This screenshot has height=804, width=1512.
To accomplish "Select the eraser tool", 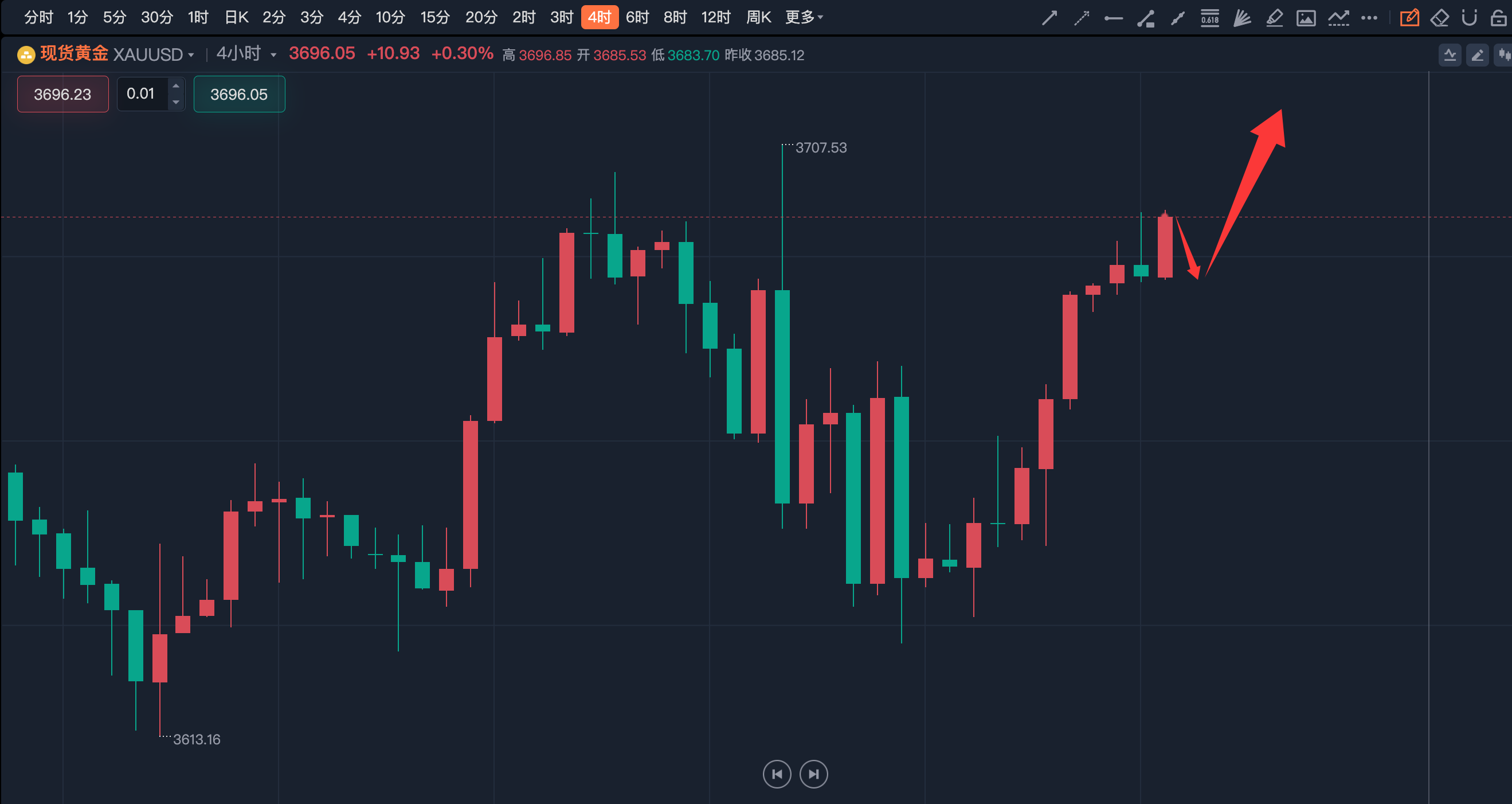I will point(1439,18).
